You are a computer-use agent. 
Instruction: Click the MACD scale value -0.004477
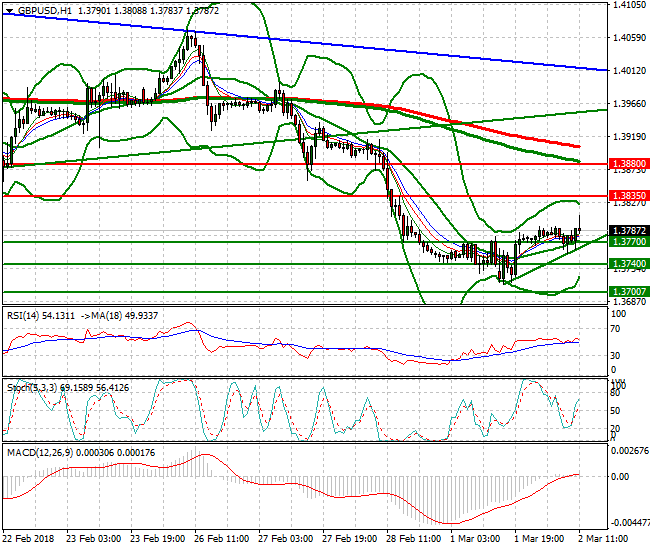[630, 522]
